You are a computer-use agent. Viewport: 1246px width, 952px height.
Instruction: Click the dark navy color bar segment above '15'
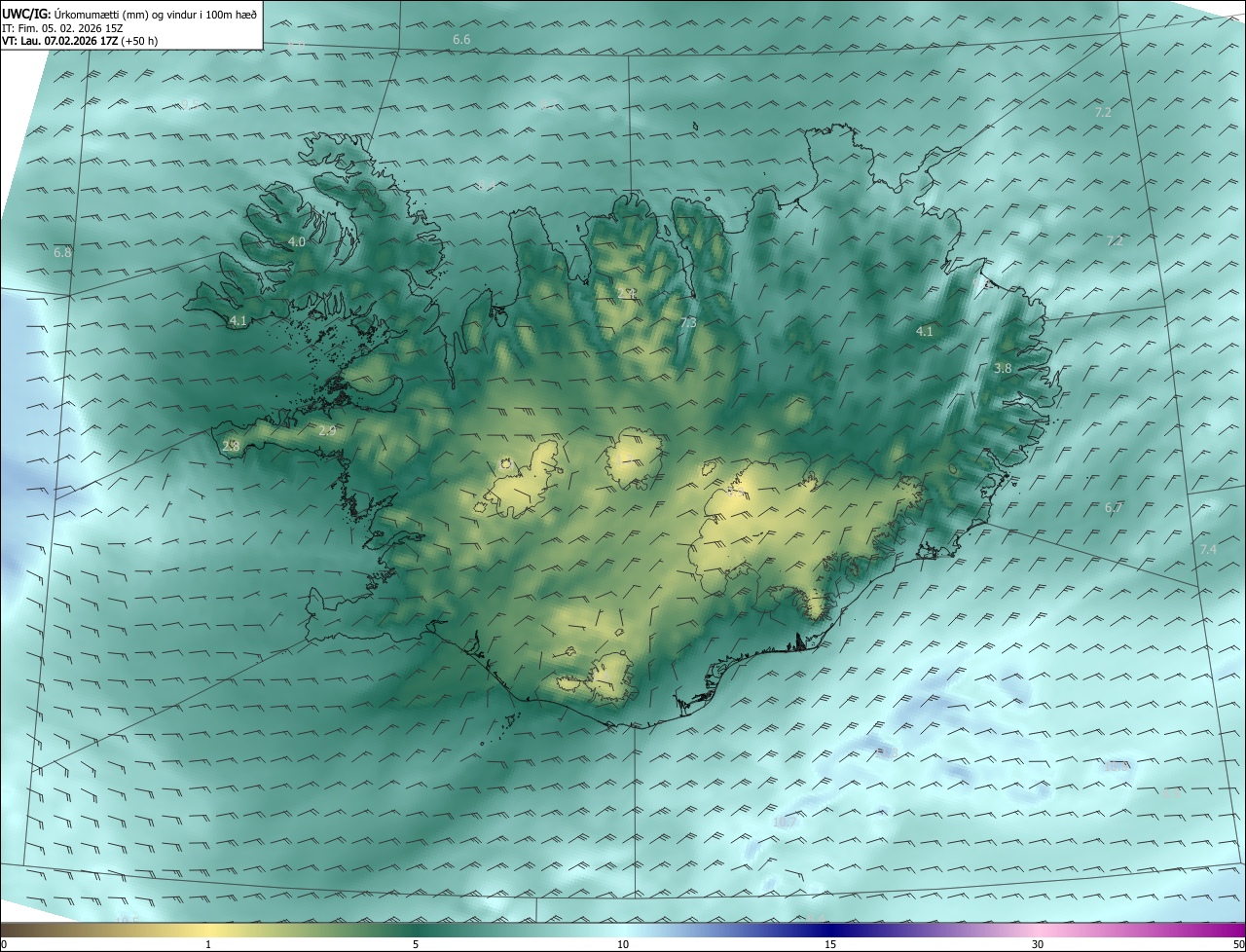[x=830, y=930]
